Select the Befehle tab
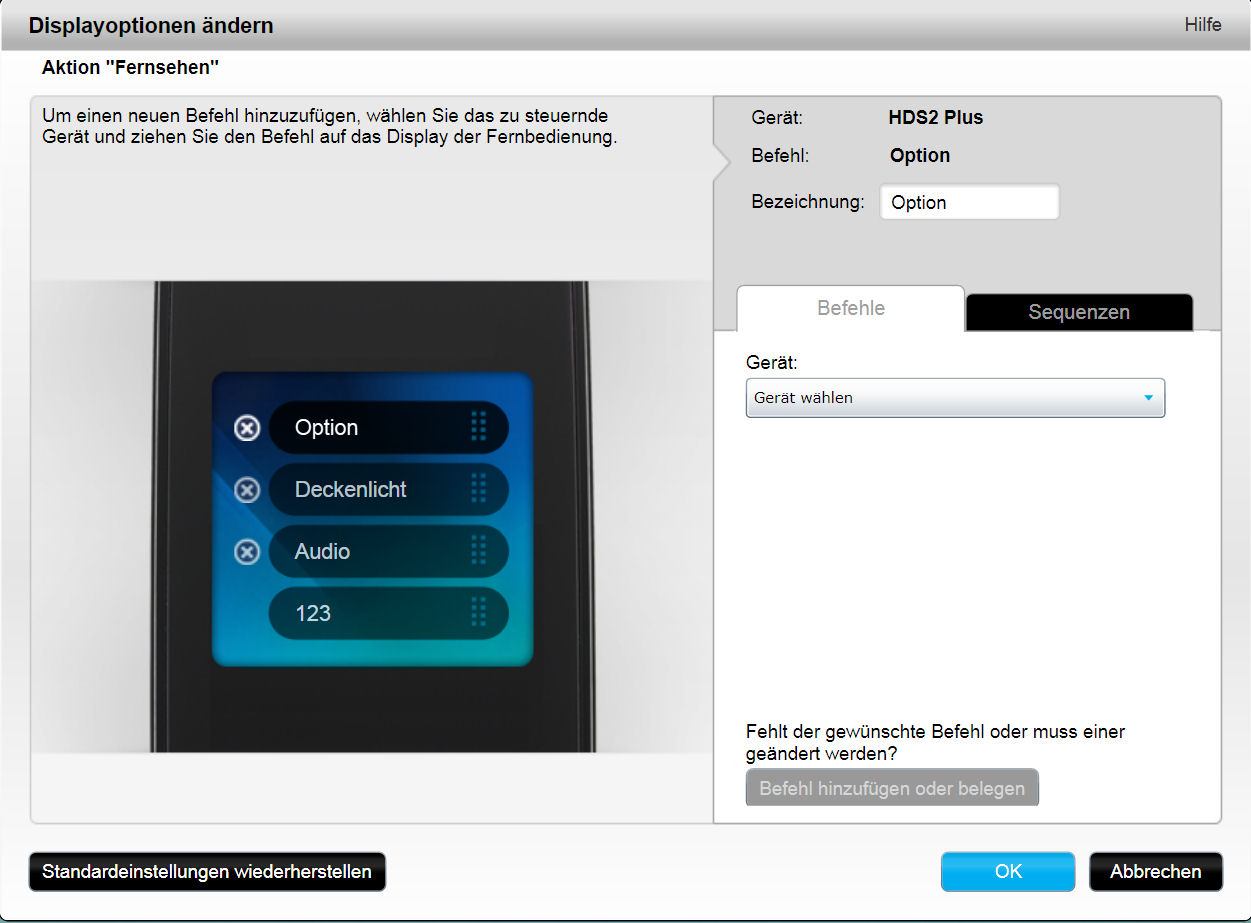Viewport: 1251px width, 923px height. pos(850,308)
